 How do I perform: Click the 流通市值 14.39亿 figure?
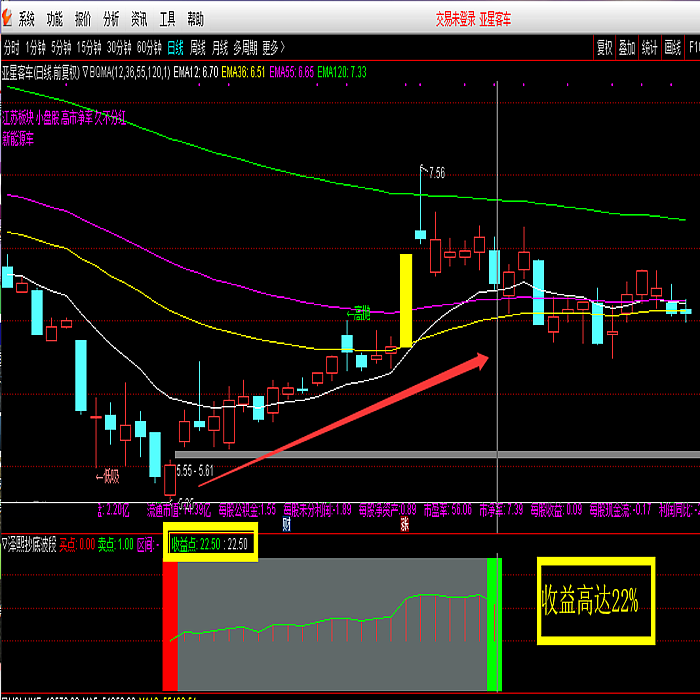point(179,510)
